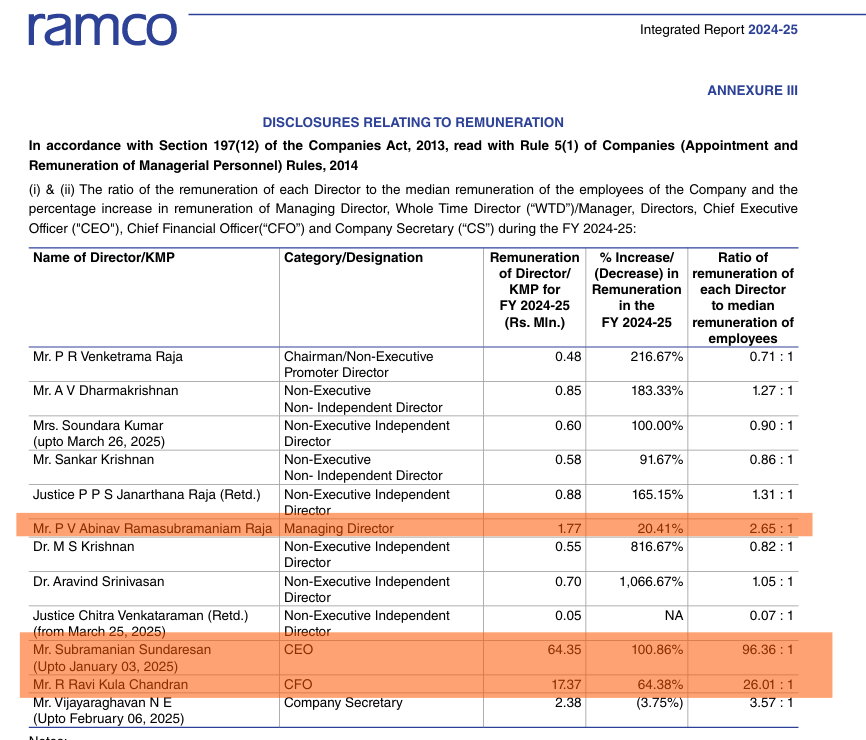Click the 0.71 : 1 ratio cell
The height and width of the screenshot is (740, 866).
[771, 357]
